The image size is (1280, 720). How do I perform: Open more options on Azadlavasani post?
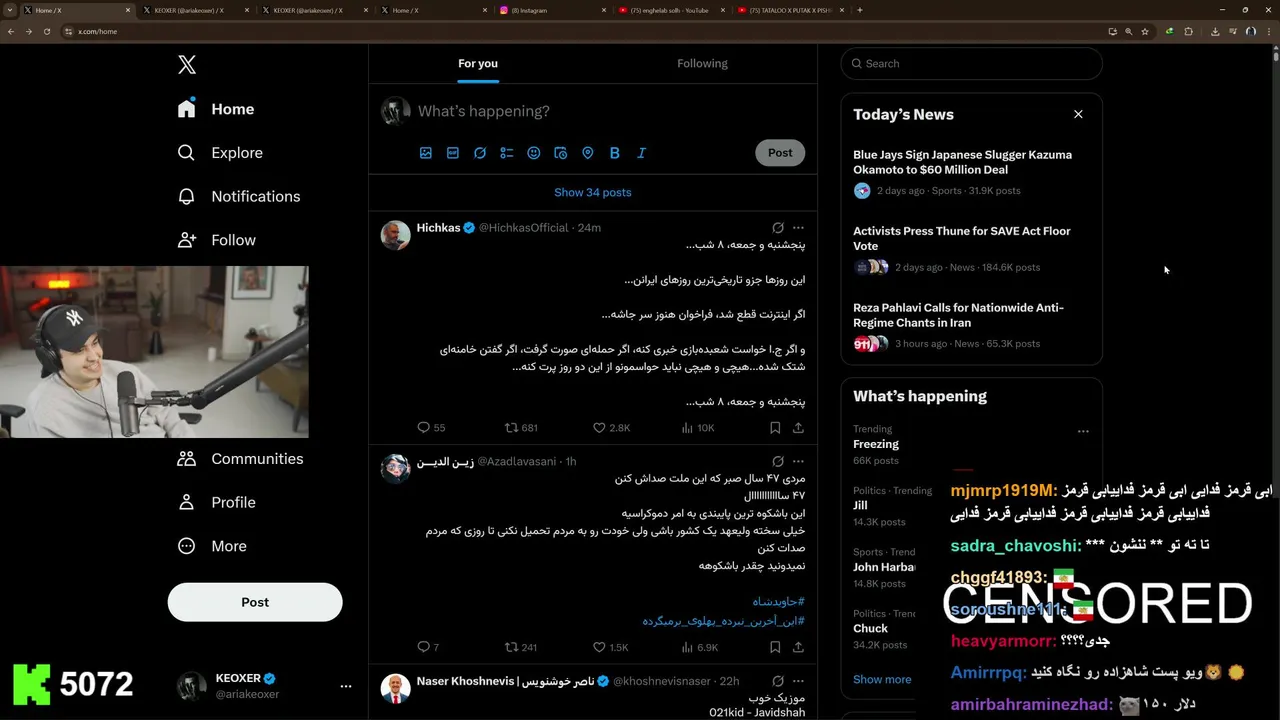point(798,462)
